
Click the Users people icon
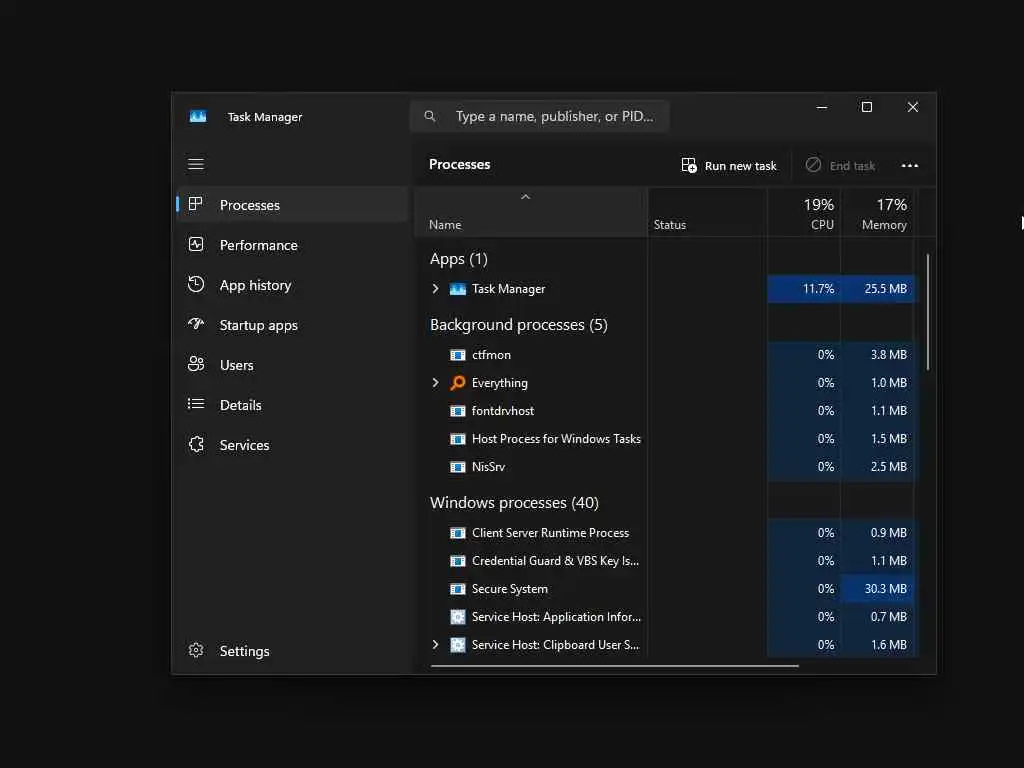(x=196, y=364)
